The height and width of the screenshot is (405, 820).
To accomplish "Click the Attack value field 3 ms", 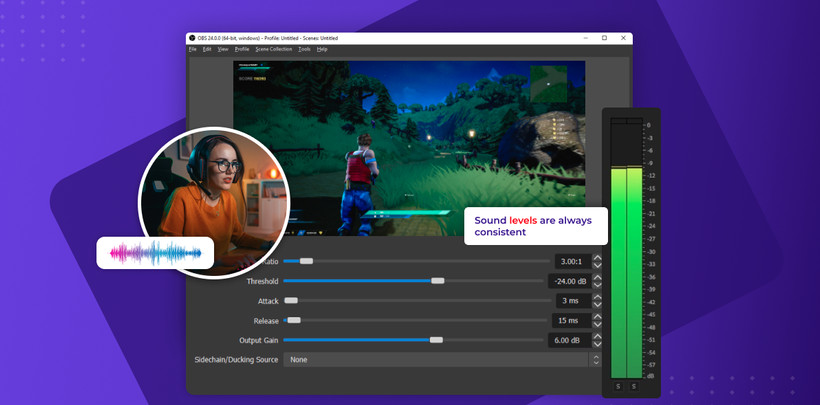I will coord(573,301).
